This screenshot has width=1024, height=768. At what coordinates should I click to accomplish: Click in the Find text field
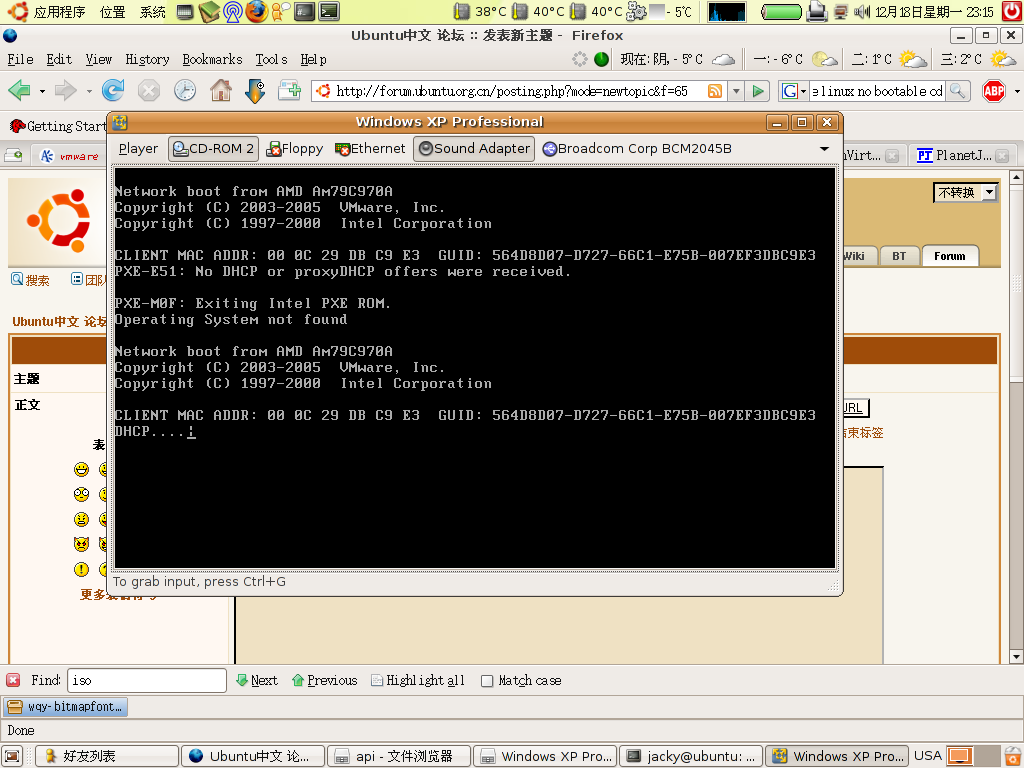point(147,680)
